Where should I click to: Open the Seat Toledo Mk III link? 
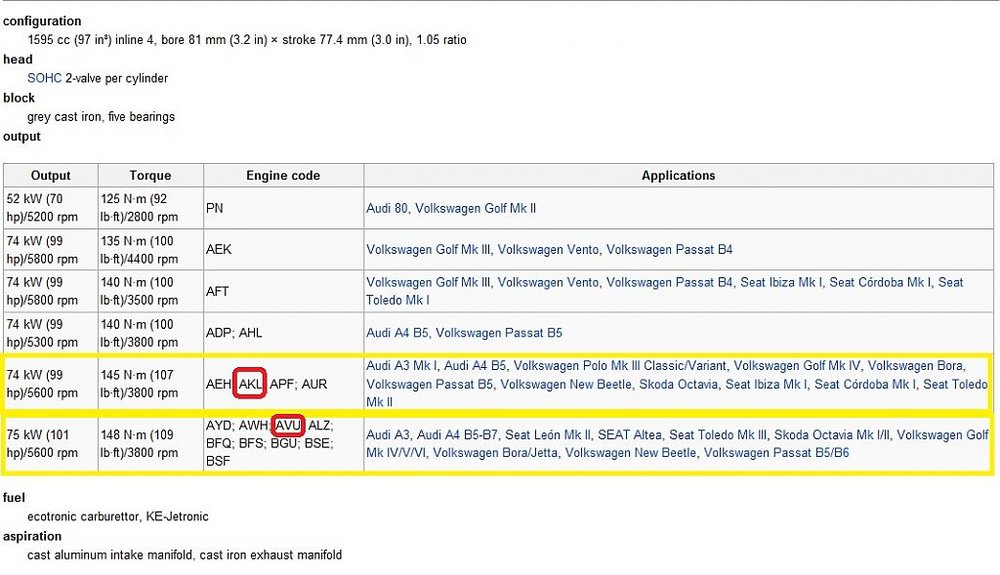(x=718, y=435)
